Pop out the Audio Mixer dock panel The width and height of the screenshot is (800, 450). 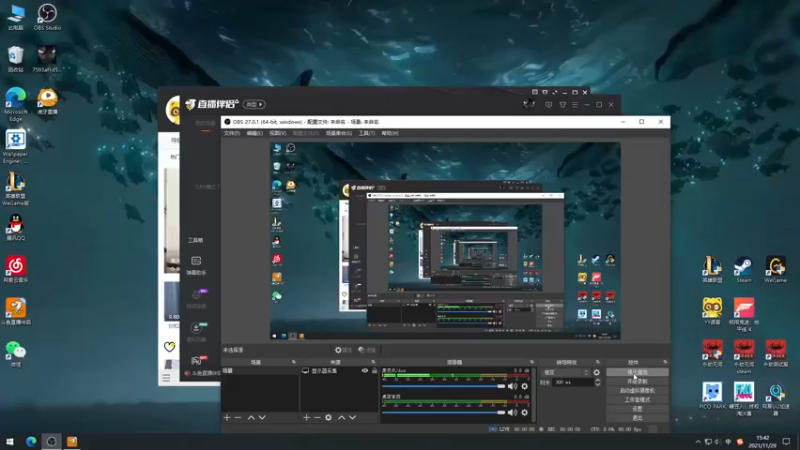[532, 362]
